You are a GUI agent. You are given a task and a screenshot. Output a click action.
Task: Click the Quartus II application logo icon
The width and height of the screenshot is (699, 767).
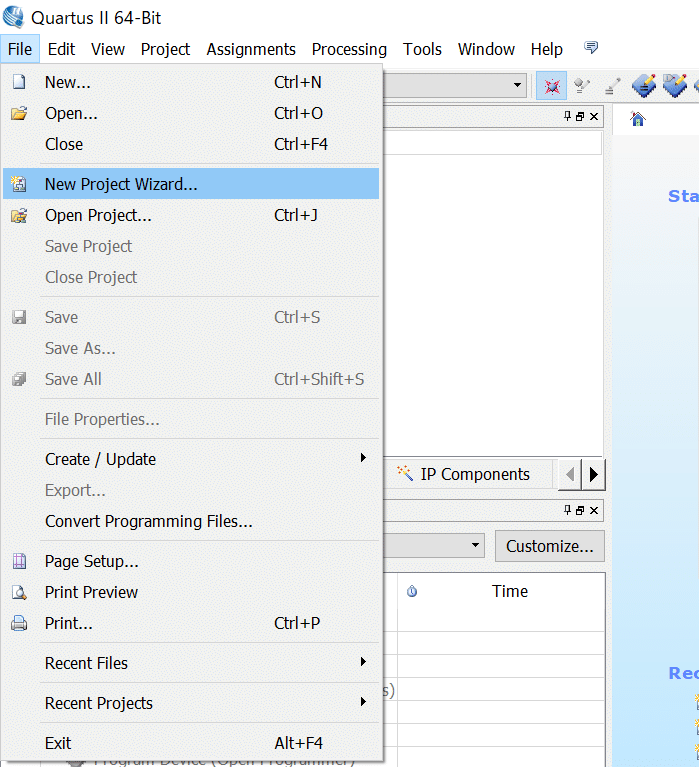(x=13, y=17)
